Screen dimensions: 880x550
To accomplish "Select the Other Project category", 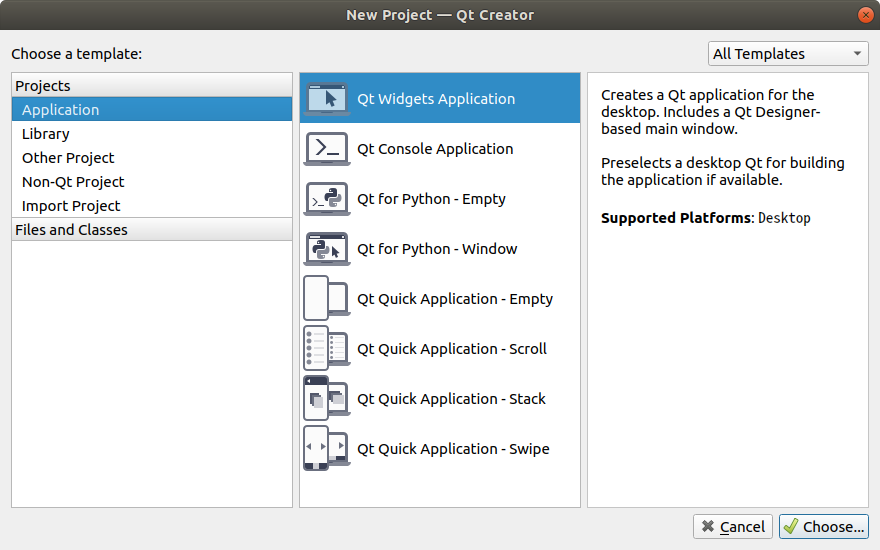I will pos(68,158).
